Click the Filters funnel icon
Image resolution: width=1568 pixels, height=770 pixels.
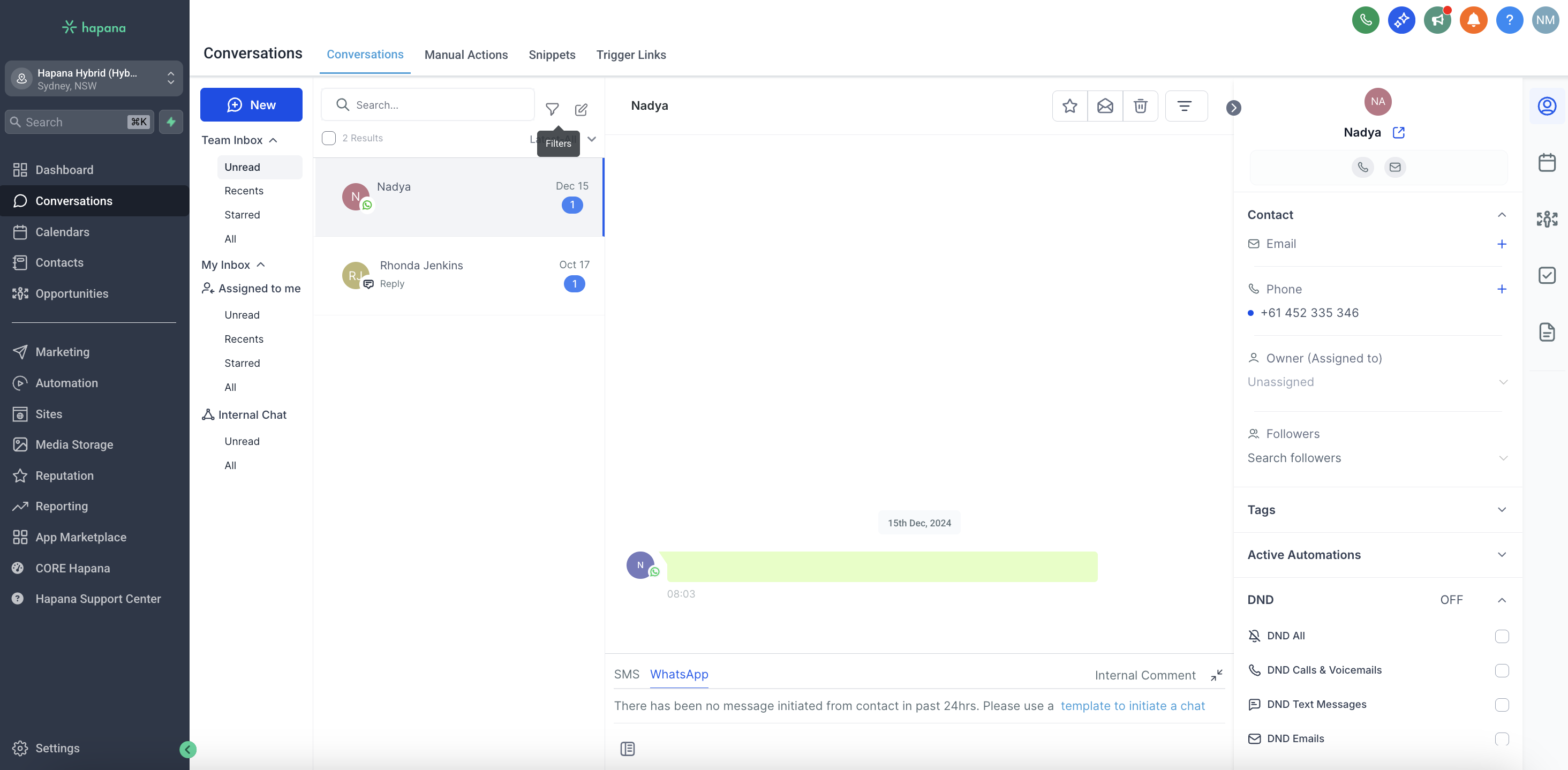point(552,109)
